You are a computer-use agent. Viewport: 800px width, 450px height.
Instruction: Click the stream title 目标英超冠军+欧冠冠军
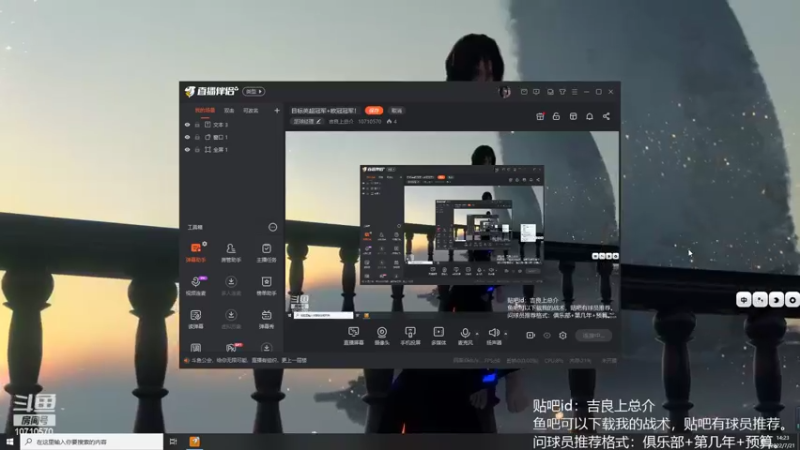324,110
